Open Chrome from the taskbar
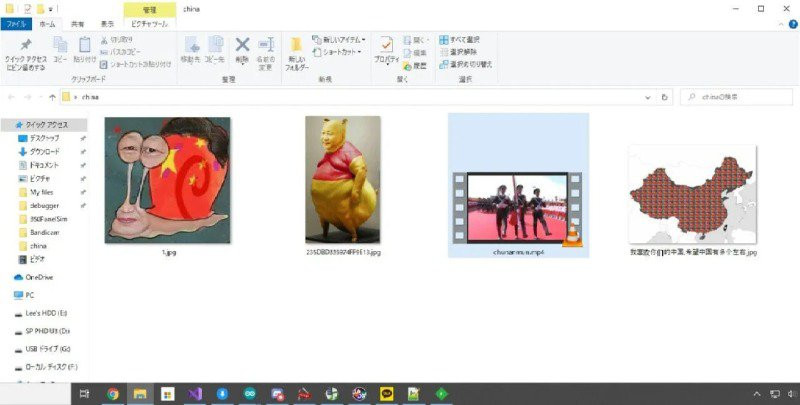Viewport: 800px width, 405px height. [113, 394]
